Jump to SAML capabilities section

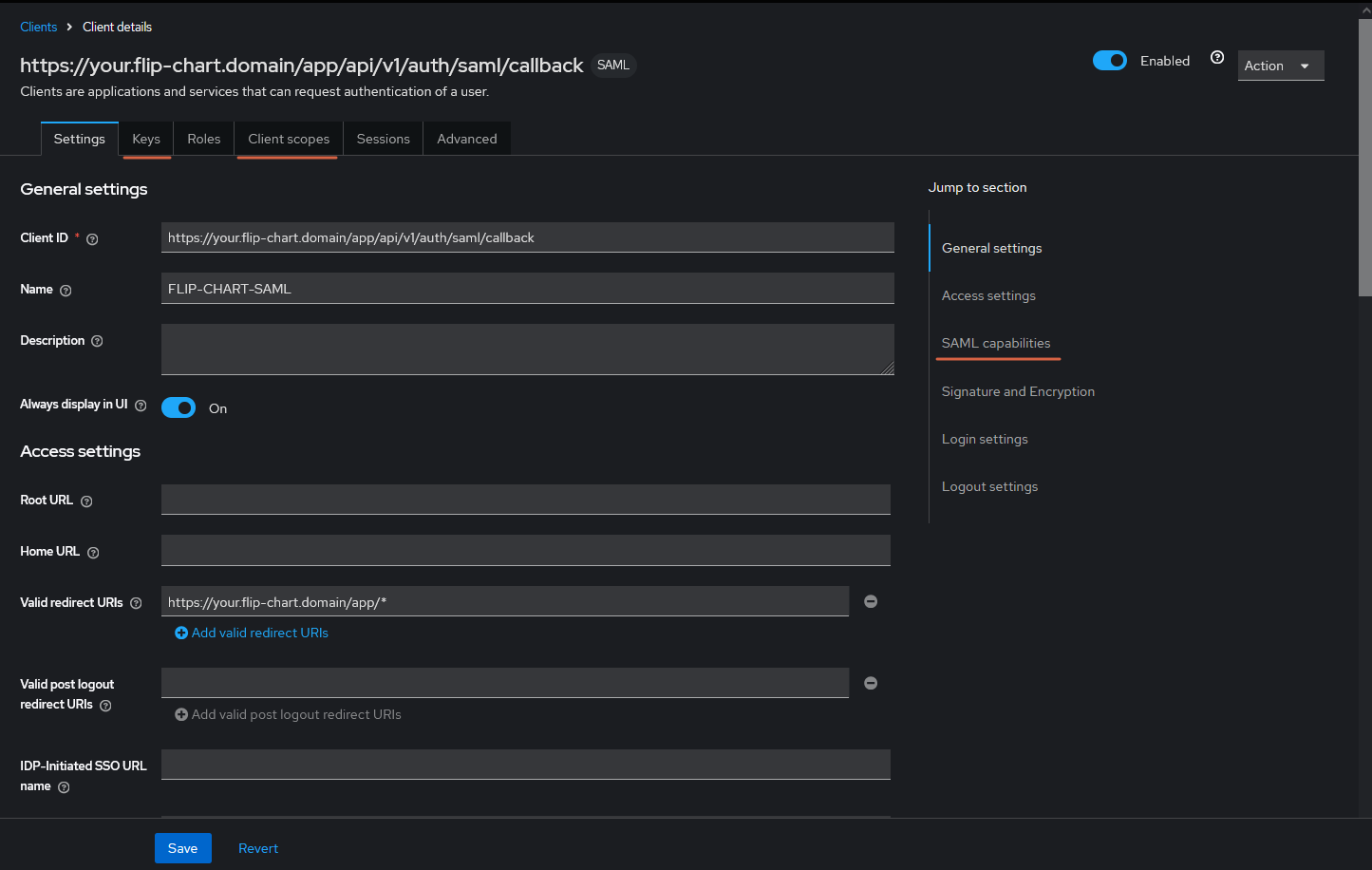pyautogui.click(x=996, y=343)
